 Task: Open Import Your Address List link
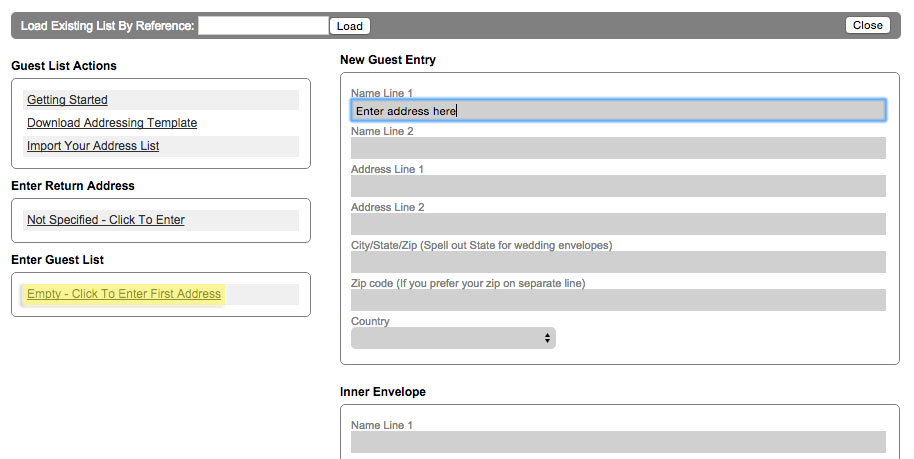point(93,146)
